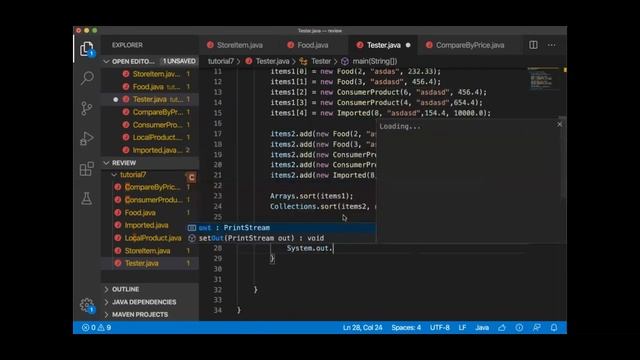Click Ln 28, Col 24 in status bar
The image size is (640, 360).
coord(362,327)
